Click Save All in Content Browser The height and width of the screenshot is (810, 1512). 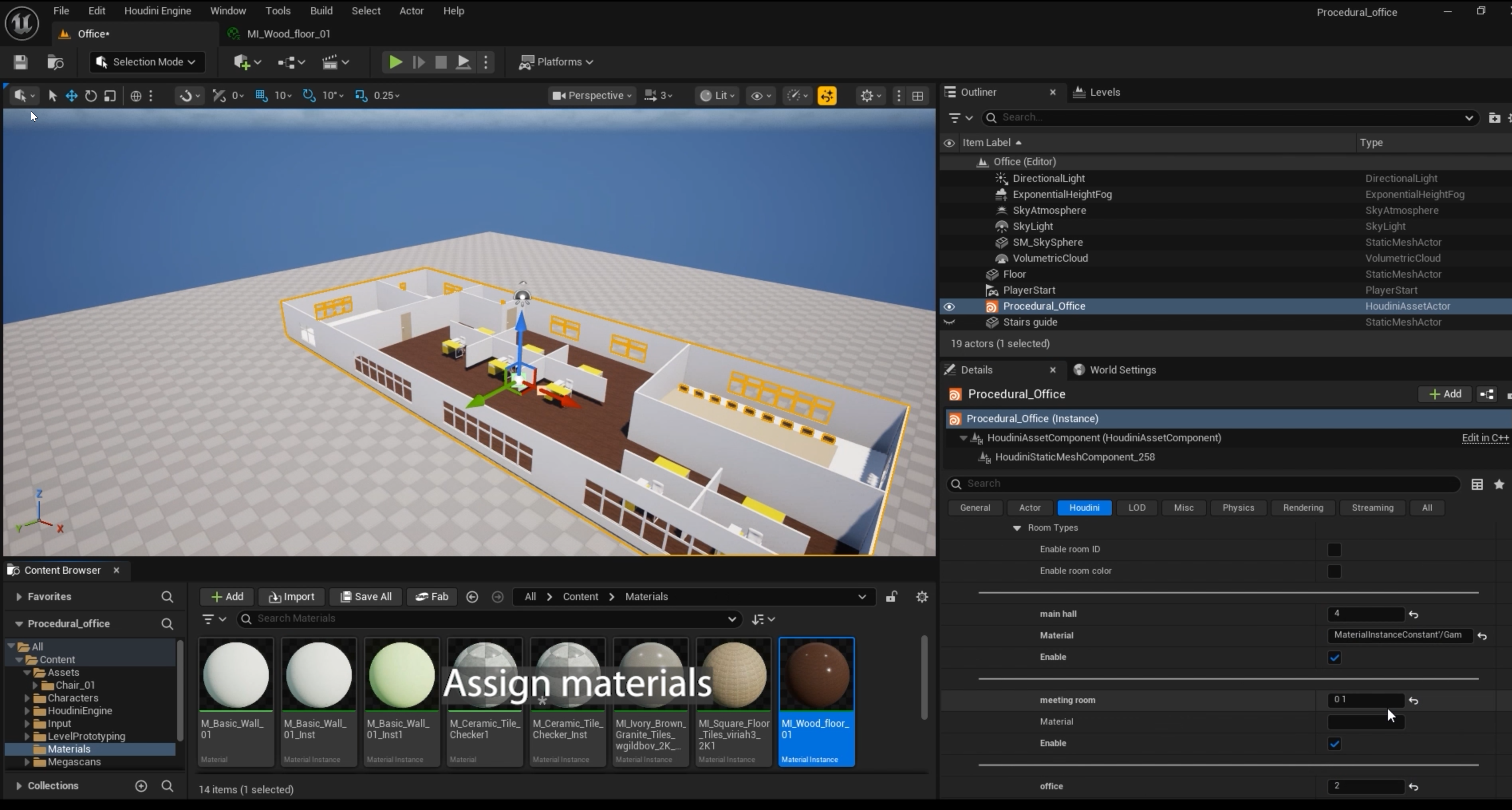point(365,597)
